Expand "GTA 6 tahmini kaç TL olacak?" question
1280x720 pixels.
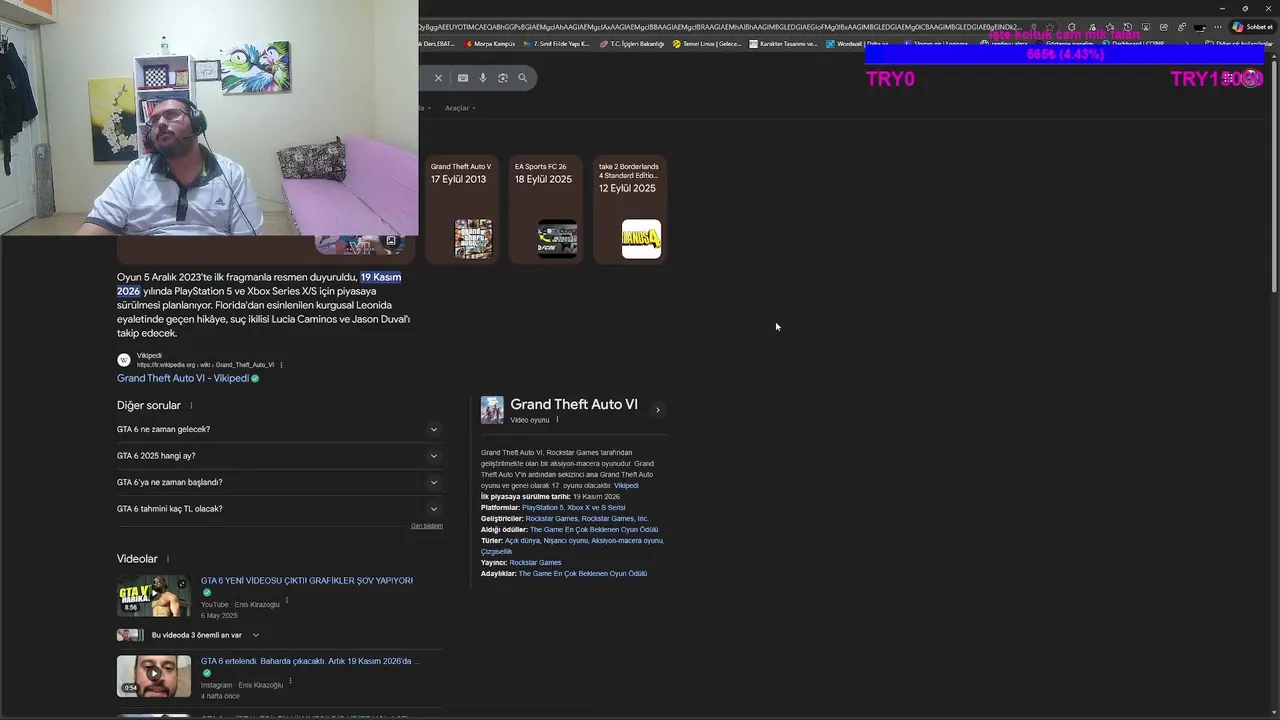point(280,509)
